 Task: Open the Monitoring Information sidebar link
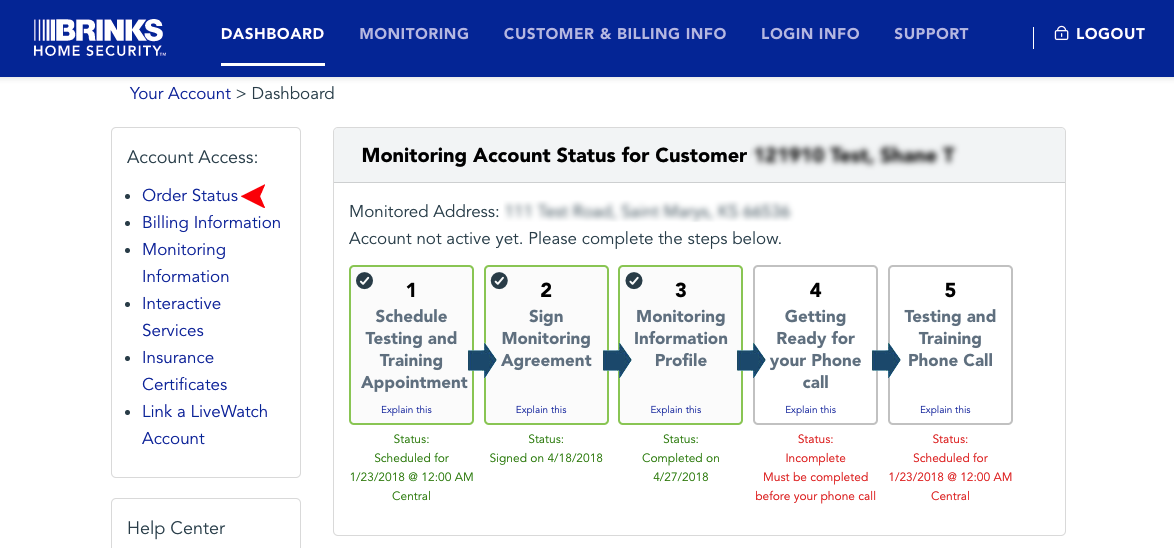pyautogui.click(x=184, y=263)
